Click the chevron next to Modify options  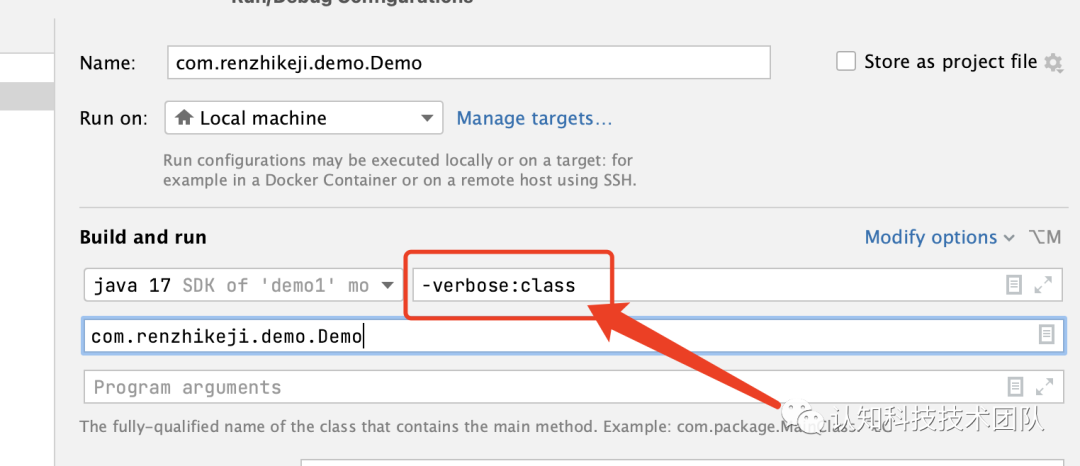coord(1009,238)
